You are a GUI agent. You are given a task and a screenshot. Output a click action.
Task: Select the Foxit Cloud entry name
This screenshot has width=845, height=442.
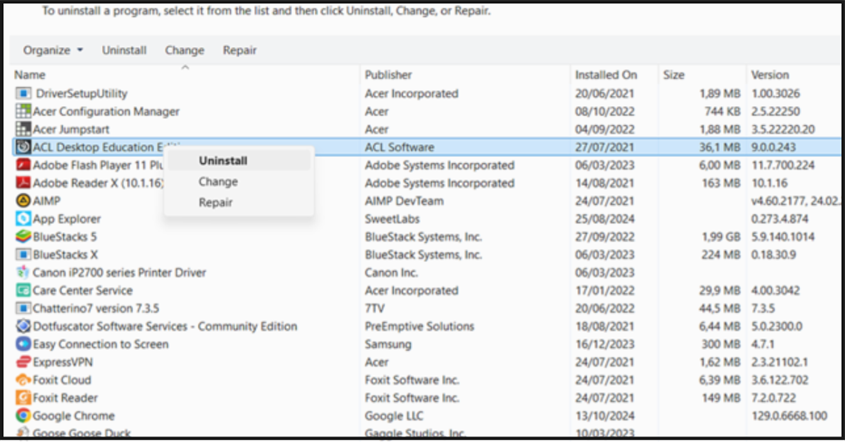pyautogui.click(x=62, y=379)
